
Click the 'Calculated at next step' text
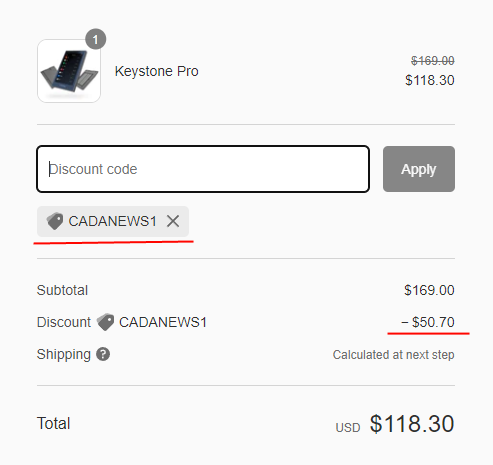click(394, 355)
